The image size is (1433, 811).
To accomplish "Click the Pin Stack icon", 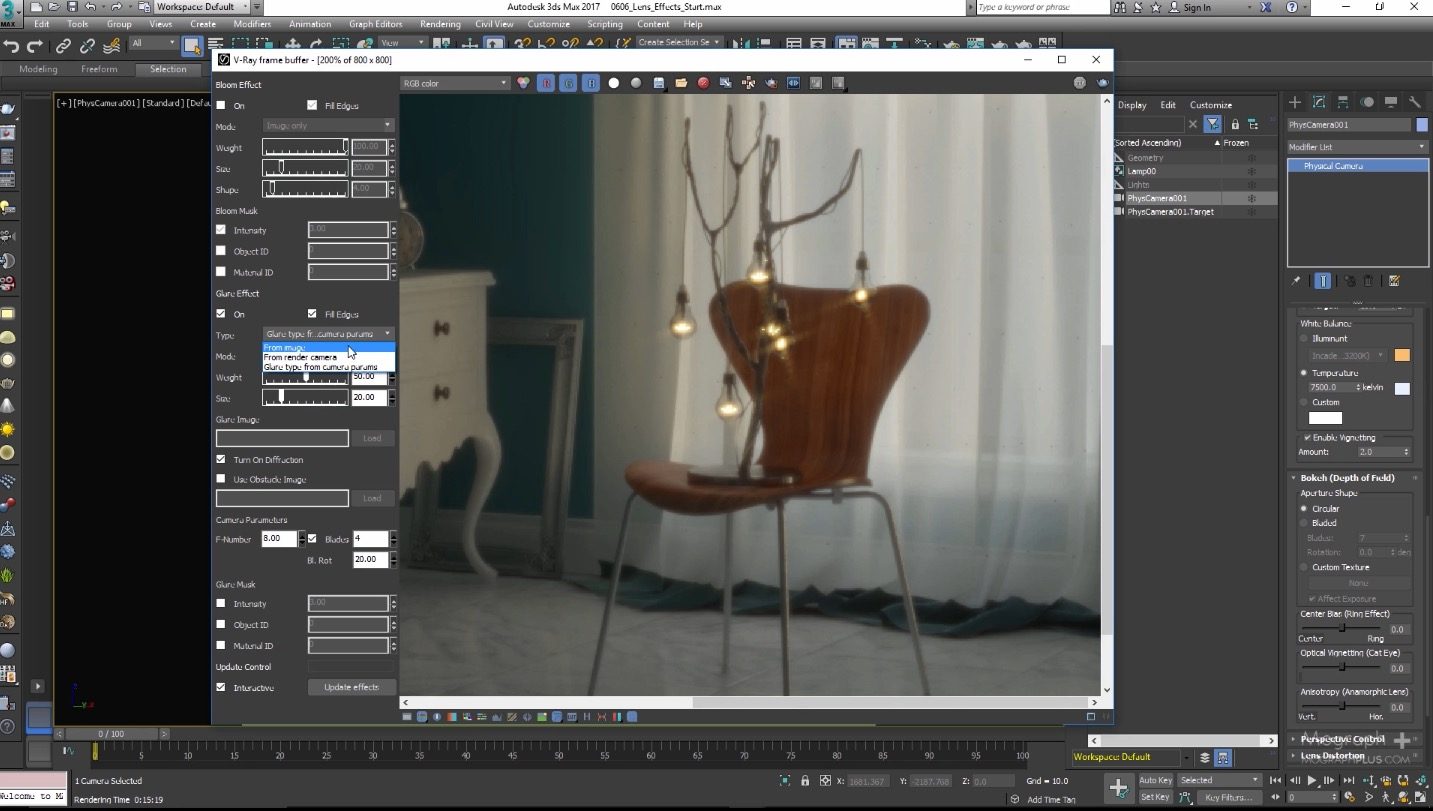I will 1297,281.
